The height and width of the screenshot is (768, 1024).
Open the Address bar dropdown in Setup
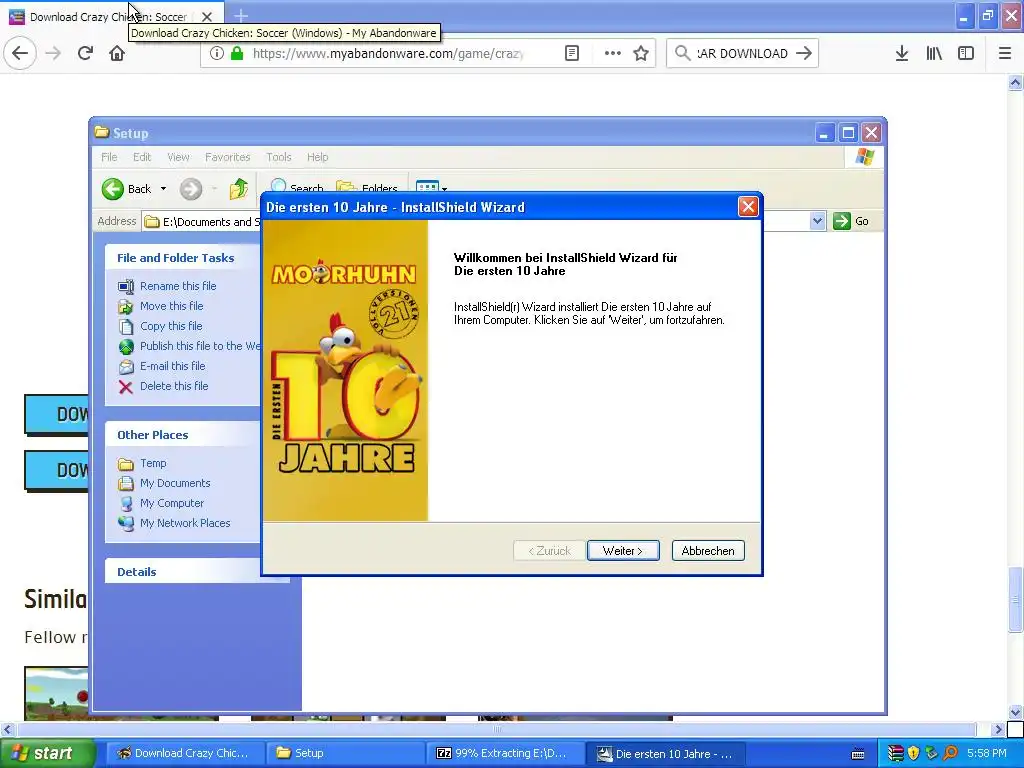(x=817, y=221)
